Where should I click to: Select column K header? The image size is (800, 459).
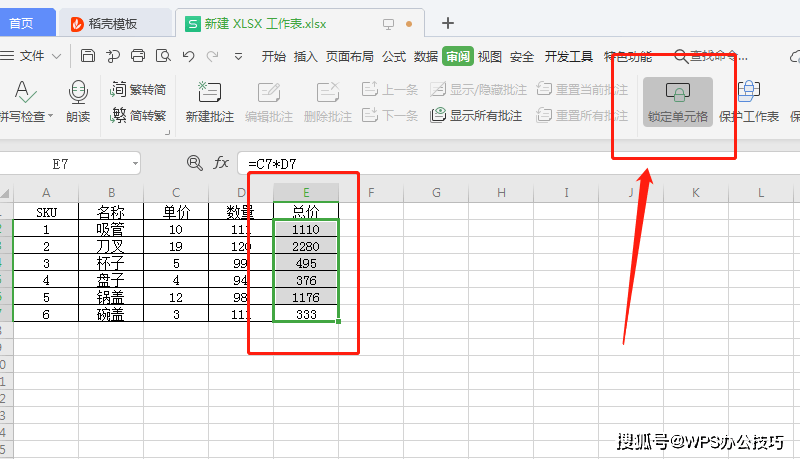pyautogui.click(x=696, y=192)
